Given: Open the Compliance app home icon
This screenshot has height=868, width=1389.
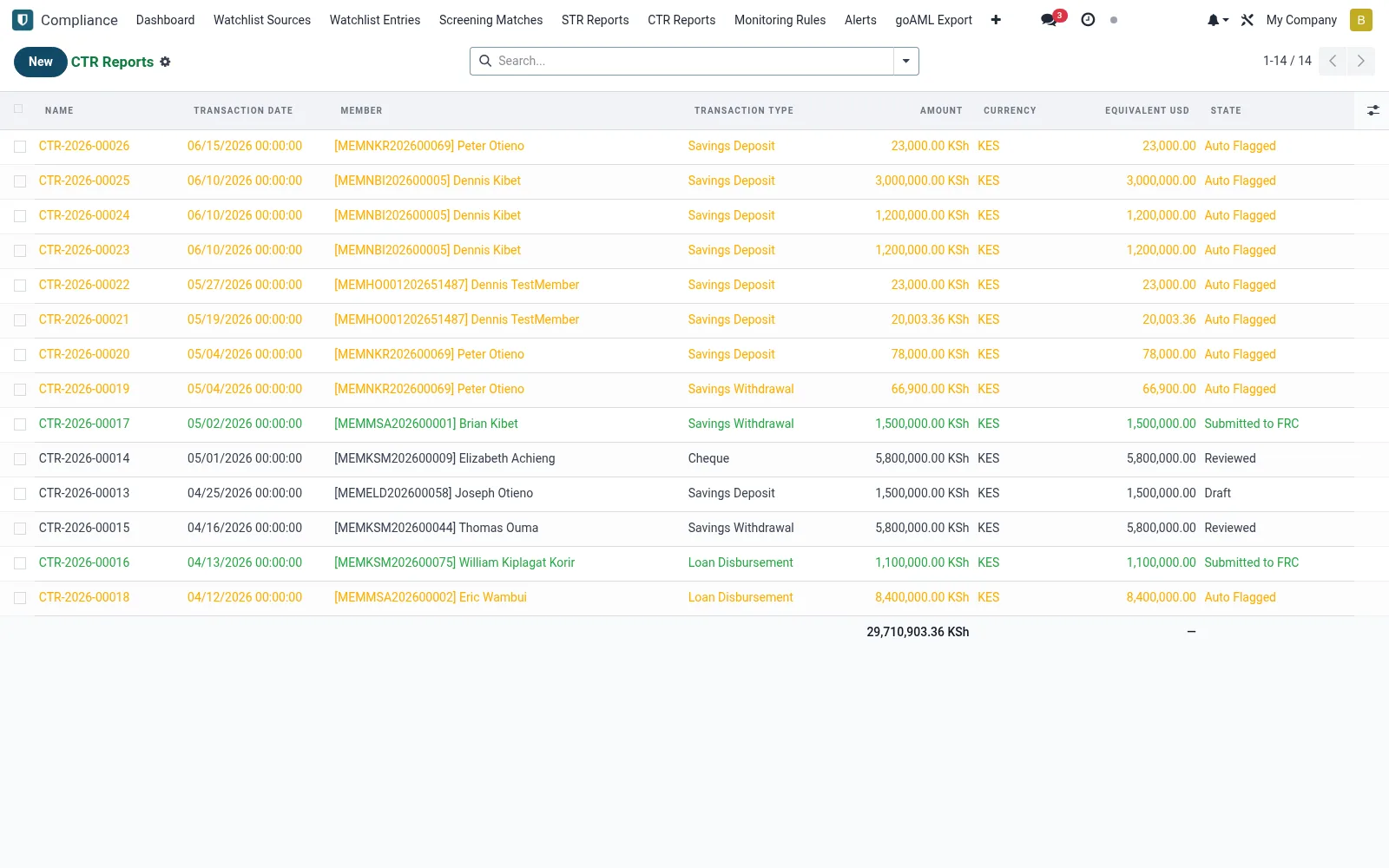Looking at the screenshot, I should (x=23, y=20).
